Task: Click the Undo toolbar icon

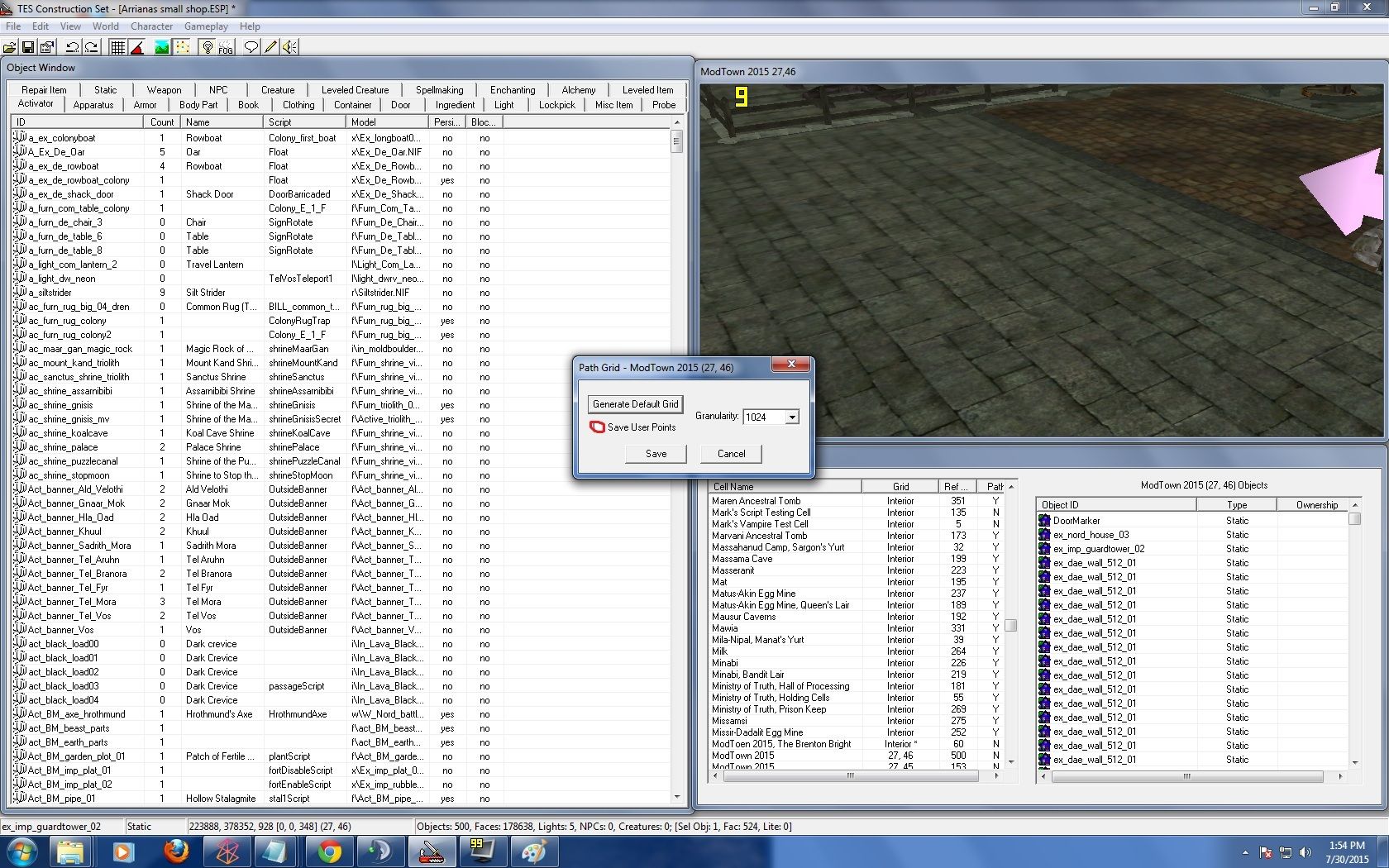Action: tap(73, 47)
